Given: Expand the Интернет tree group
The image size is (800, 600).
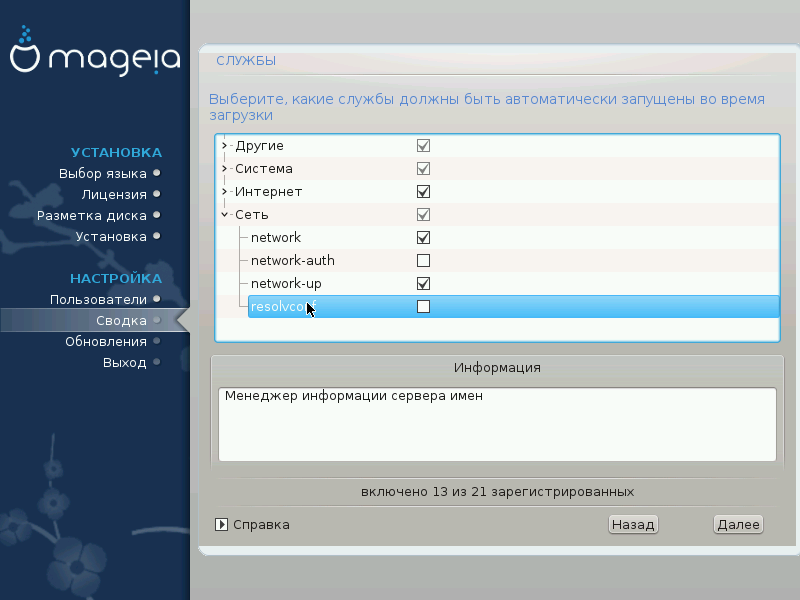Looking at the screenshot, I should click(x=224, y=191).
